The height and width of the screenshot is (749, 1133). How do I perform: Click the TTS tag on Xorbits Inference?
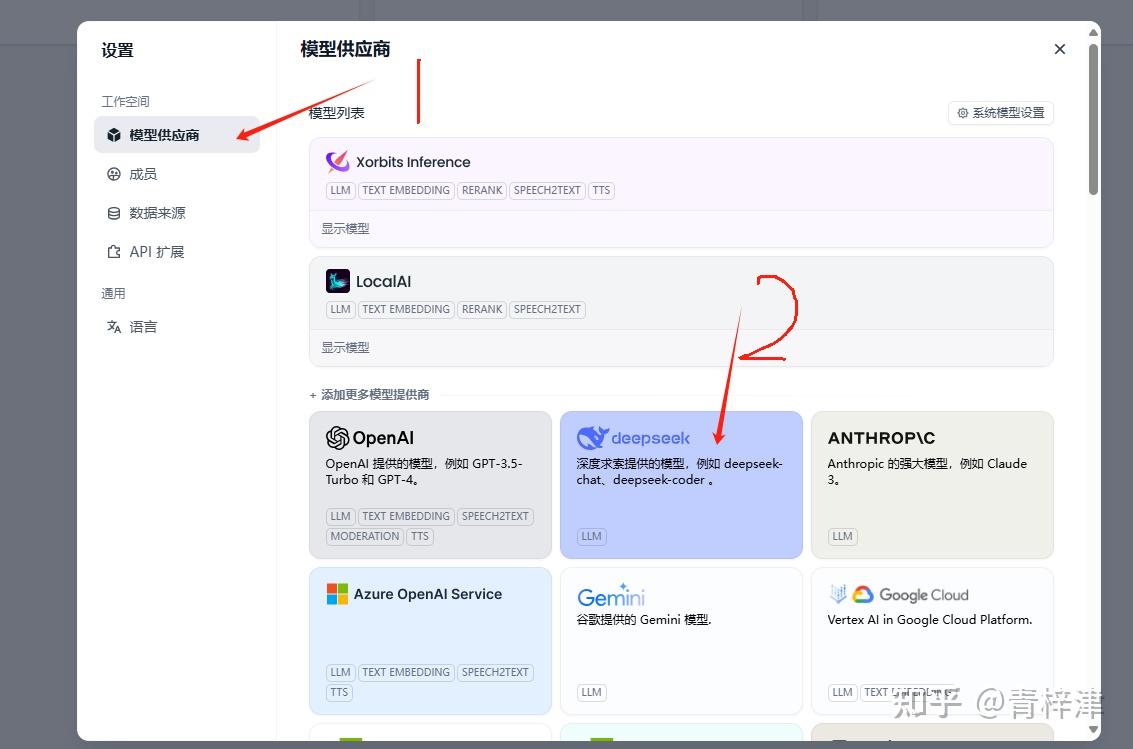pos(601,190)
